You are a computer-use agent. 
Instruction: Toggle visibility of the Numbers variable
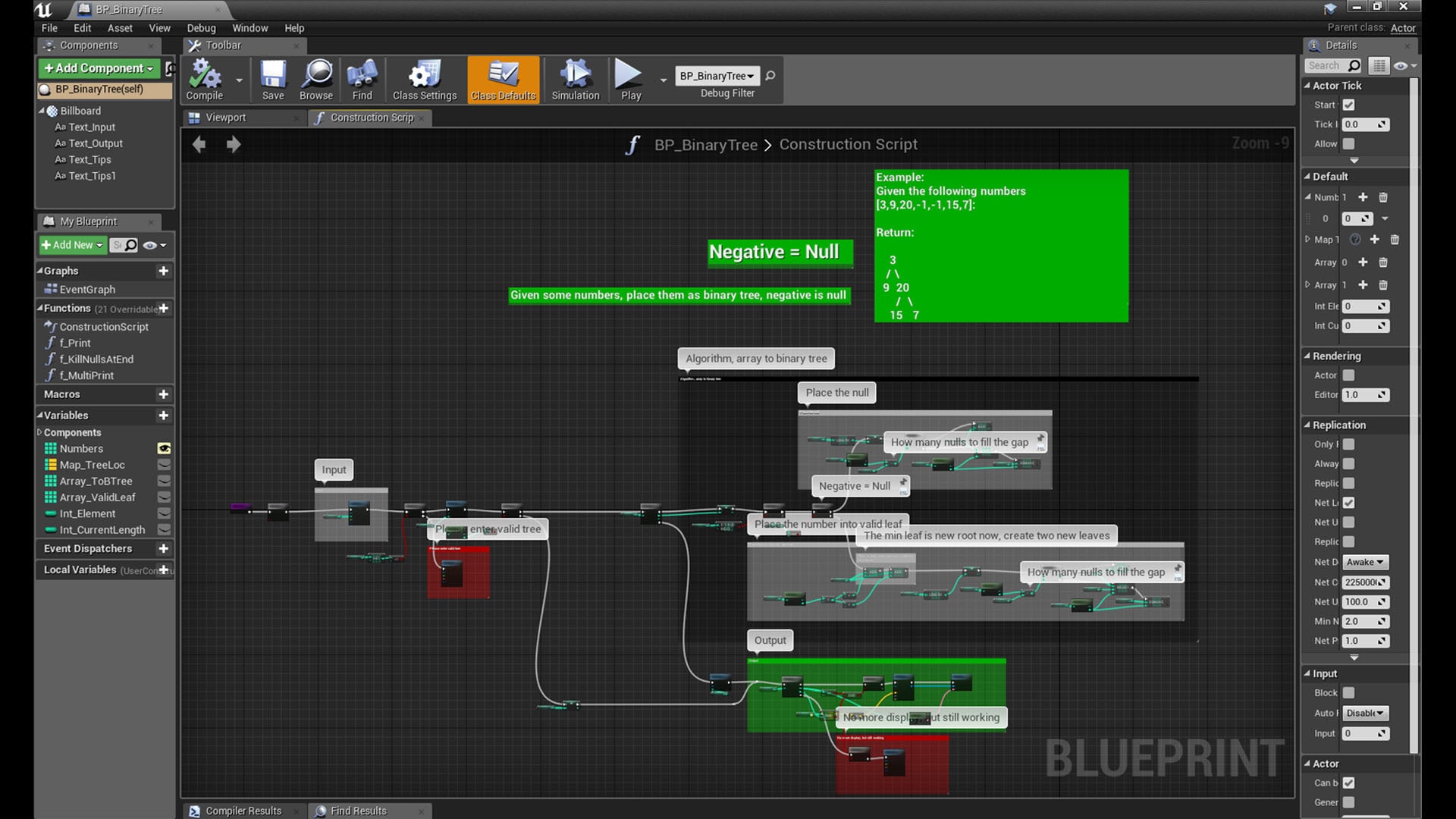click(x=165, y=448)
